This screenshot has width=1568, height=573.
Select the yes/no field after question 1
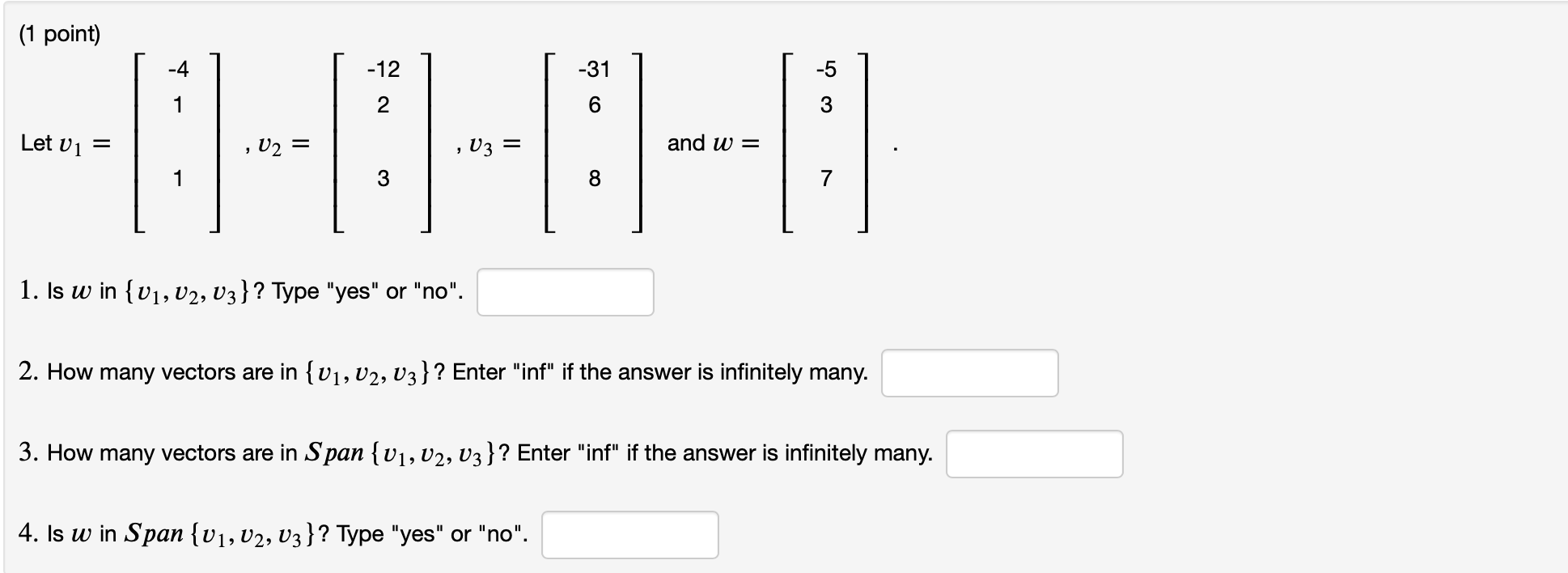(x=565, y=292)
